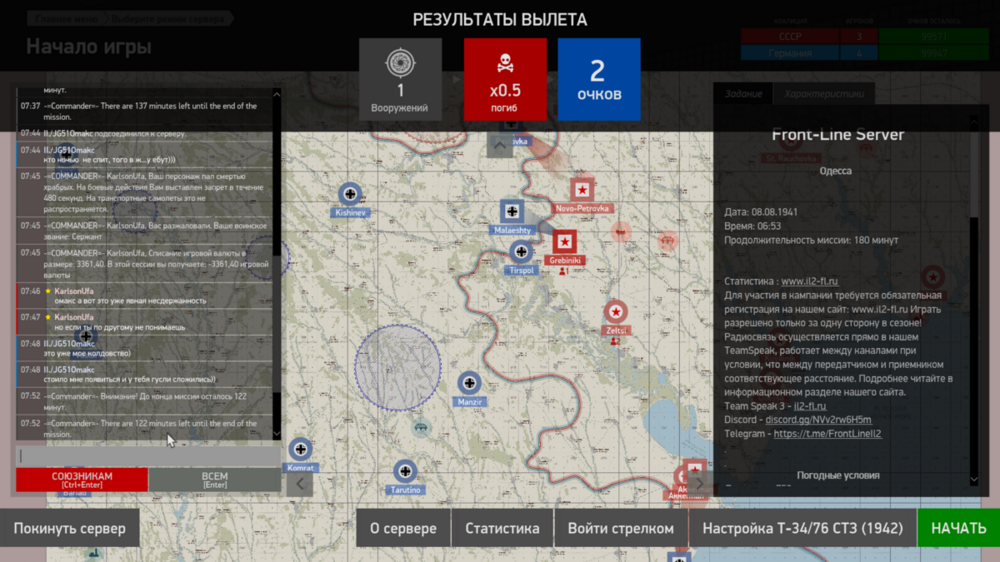
Task: Open the il2-fl.ru TeamSpeak link
Action: 810,406
